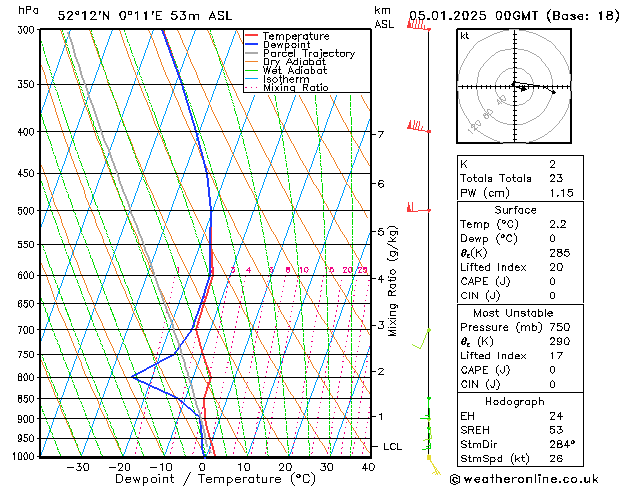629x486 pixels.
Task: Click the PW (cm) value 1.15
Action: [561, 193]
